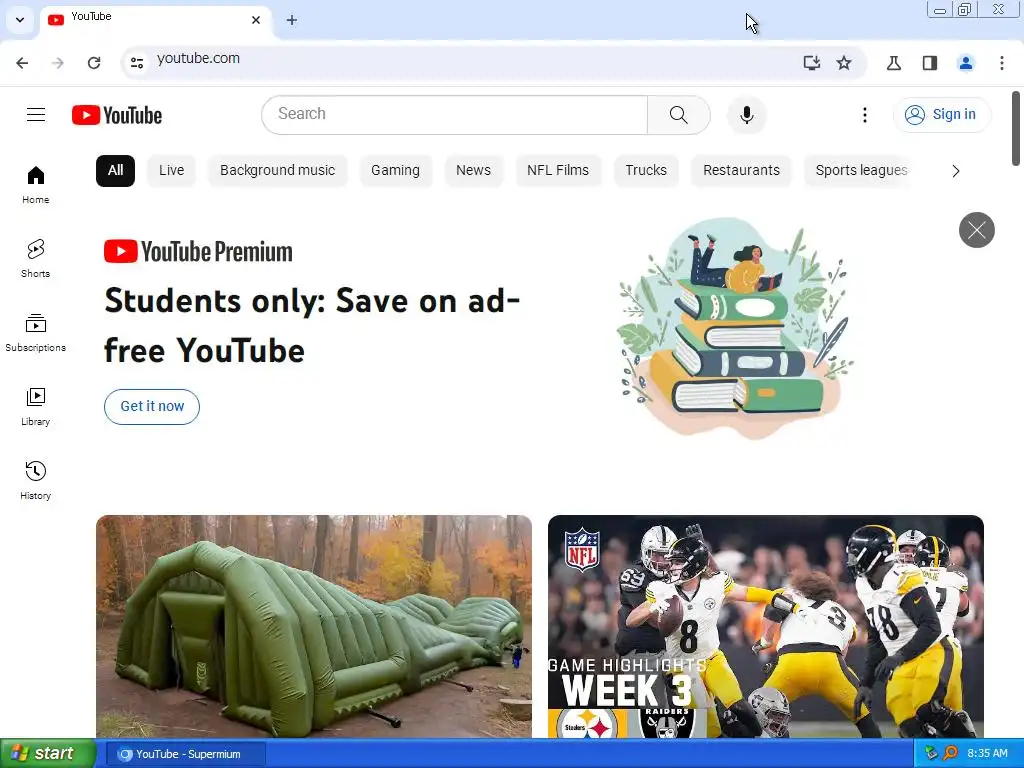1024x768 pixels.
Task: Click browser forward arrow
Action: 58,63
